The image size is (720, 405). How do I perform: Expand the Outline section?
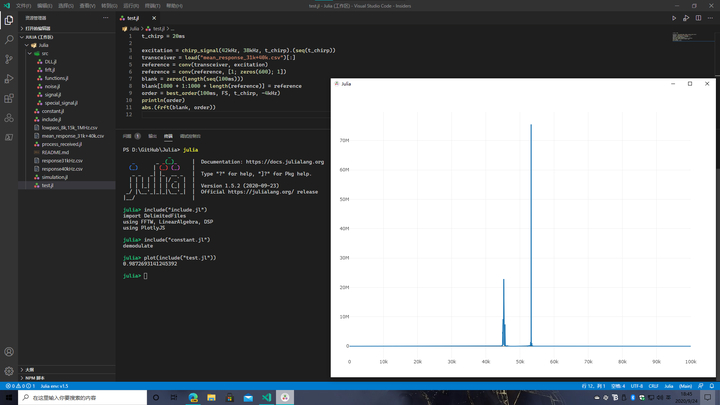[30, 370]
